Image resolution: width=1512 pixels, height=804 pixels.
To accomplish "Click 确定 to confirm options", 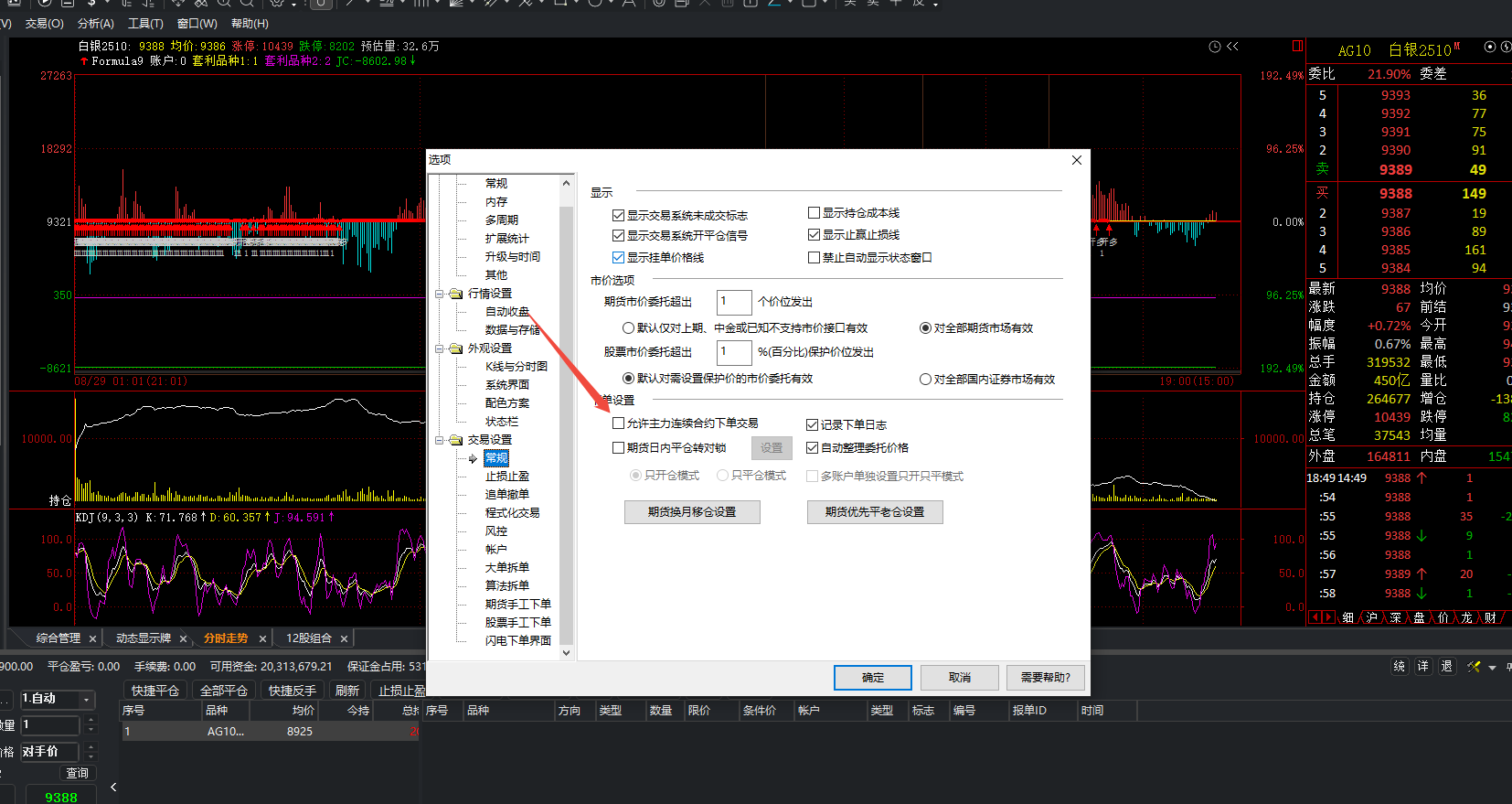I will point(872,678).
